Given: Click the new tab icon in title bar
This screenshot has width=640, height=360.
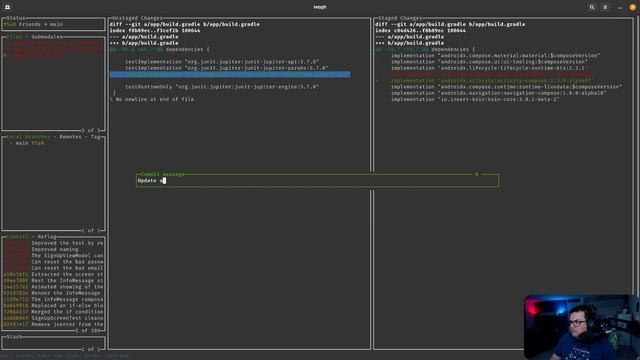Looking at the screenshot, I should 7,7.
